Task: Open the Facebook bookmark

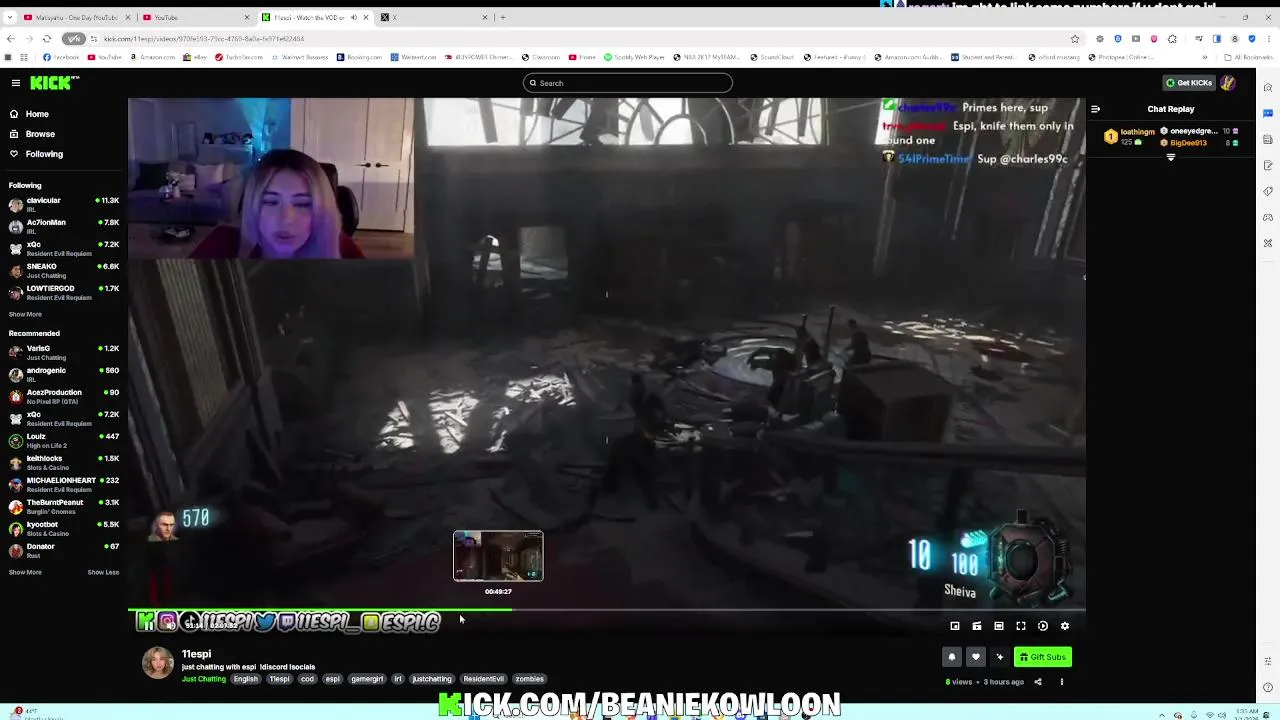Action: click(61, 57)
